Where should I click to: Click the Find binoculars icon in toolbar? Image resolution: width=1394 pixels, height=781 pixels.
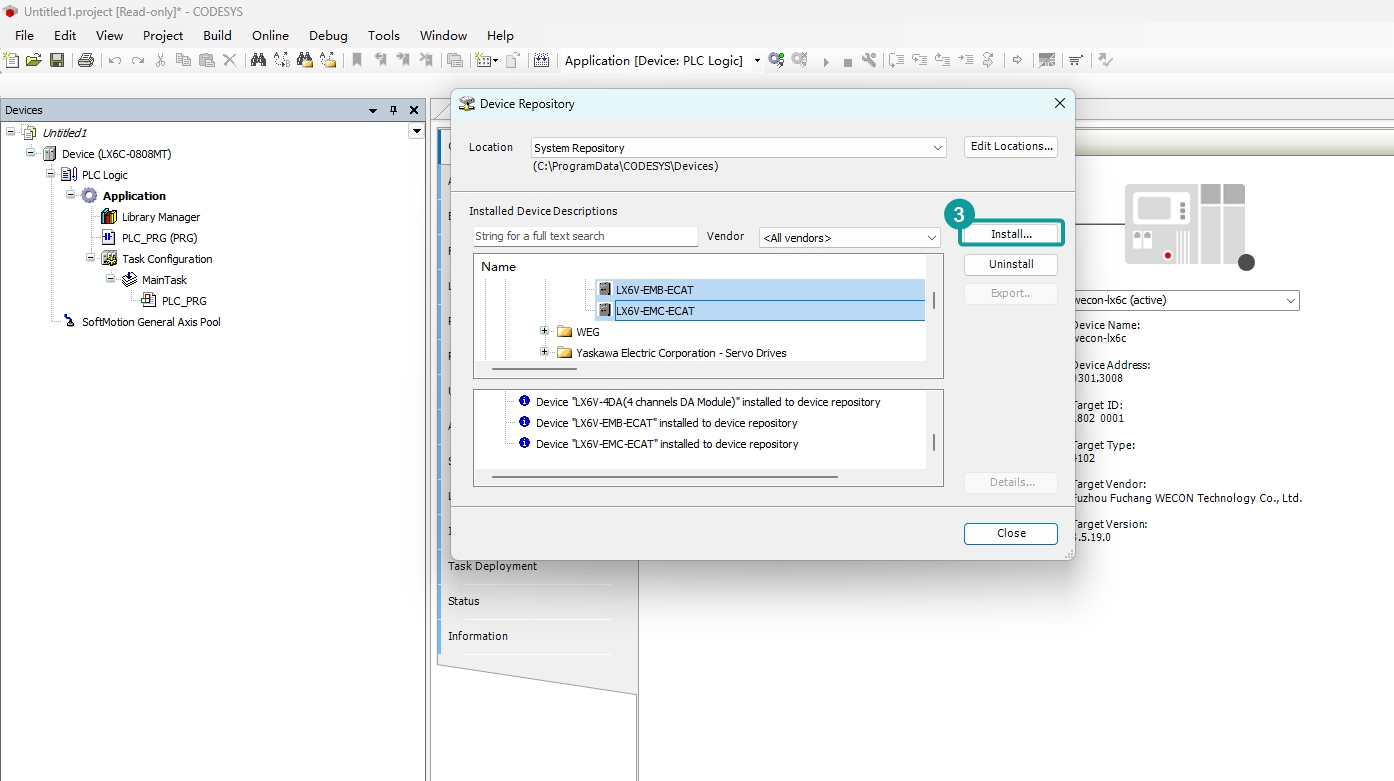pos(258,60)
